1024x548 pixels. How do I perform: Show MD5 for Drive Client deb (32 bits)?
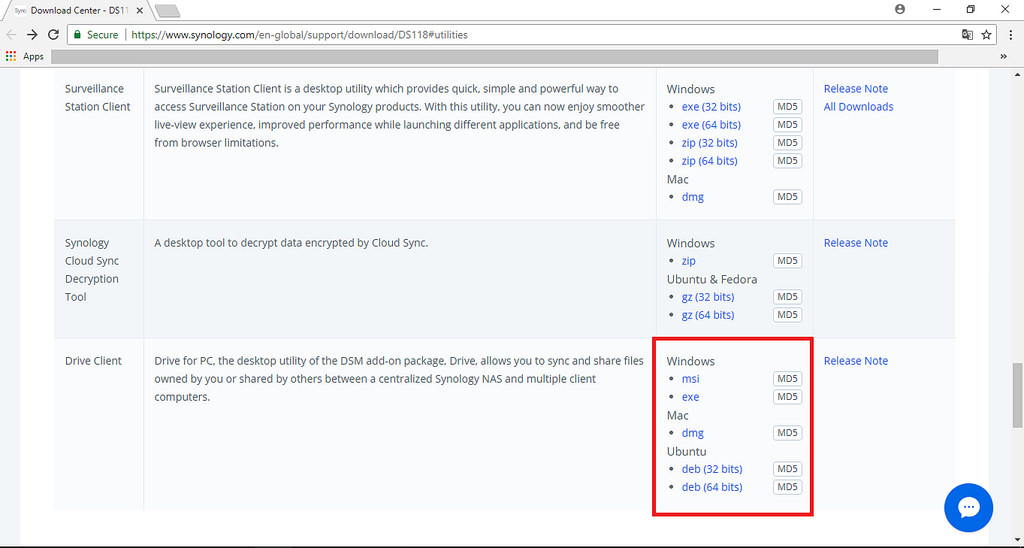pos(787,469)
